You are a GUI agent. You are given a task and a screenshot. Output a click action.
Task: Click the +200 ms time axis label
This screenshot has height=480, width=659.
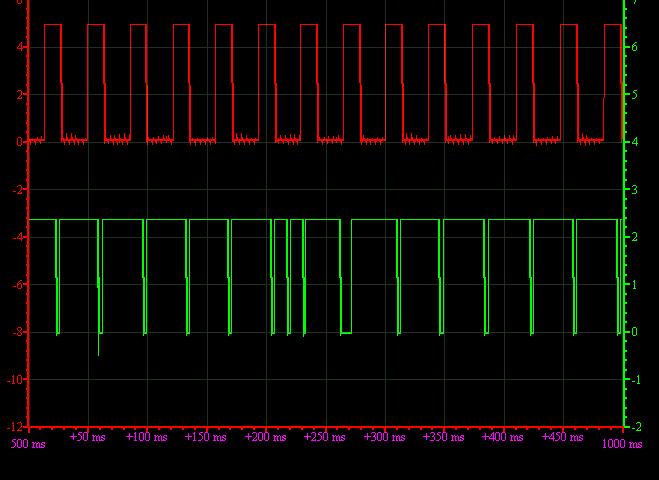click(262, 437)
